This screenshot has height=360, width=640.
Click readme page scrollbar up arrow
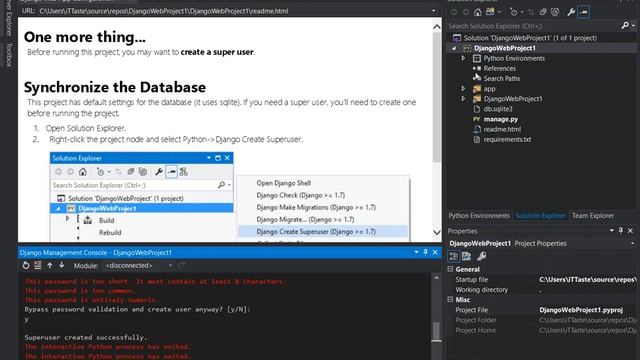tap(437, 27)
